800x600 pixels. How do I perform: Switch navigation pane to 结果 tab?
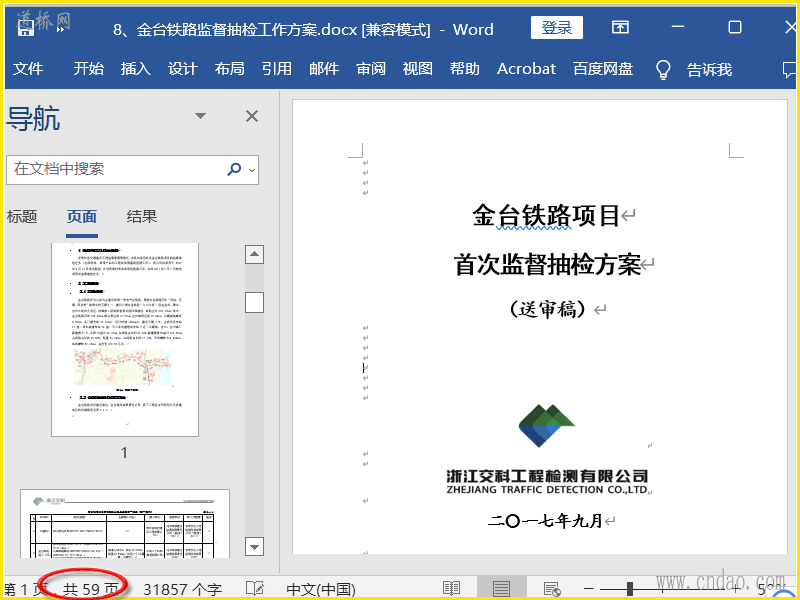142,217
